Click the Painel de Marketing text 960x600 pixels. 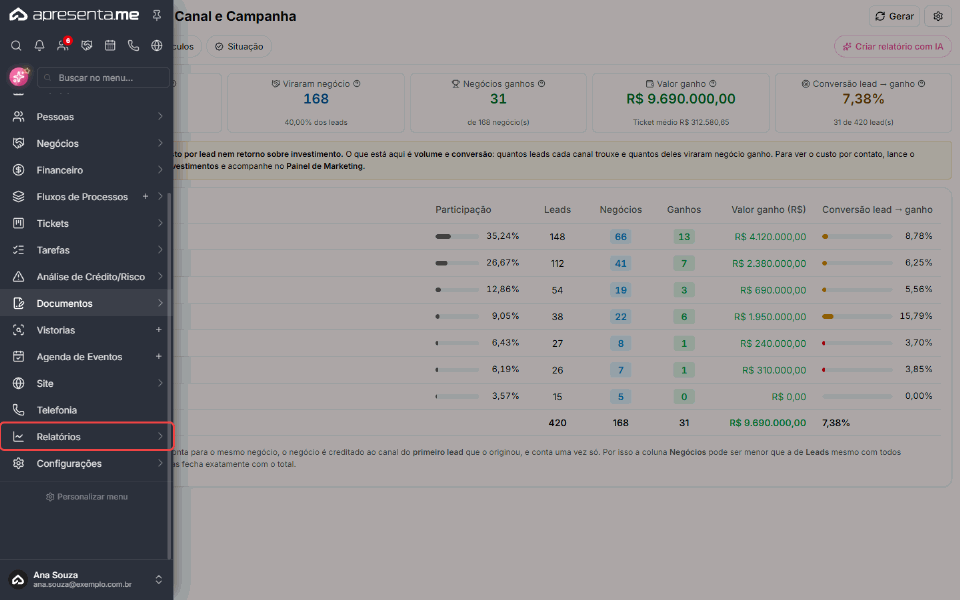click(x=324, y=166)
